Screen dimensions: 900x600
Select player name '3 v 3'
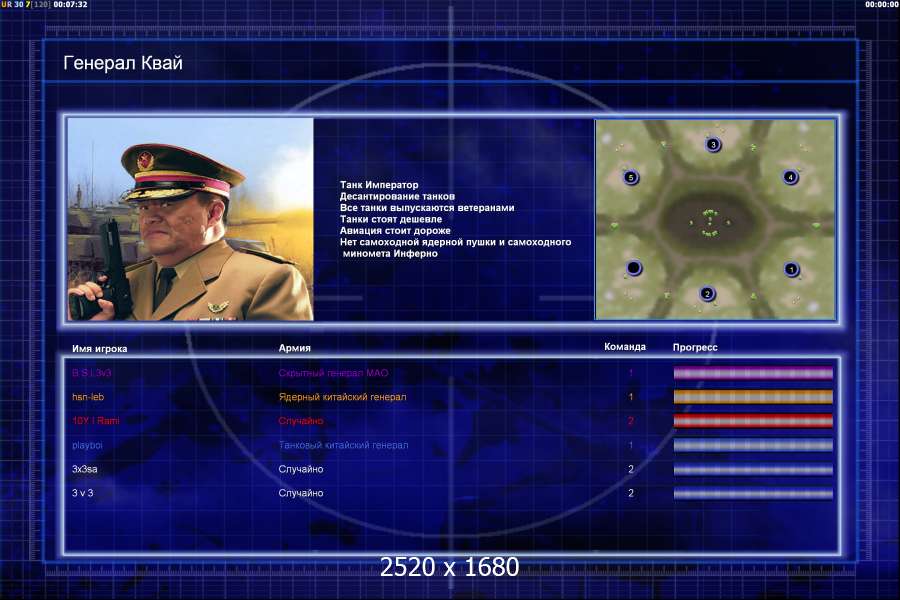point(83,493)
